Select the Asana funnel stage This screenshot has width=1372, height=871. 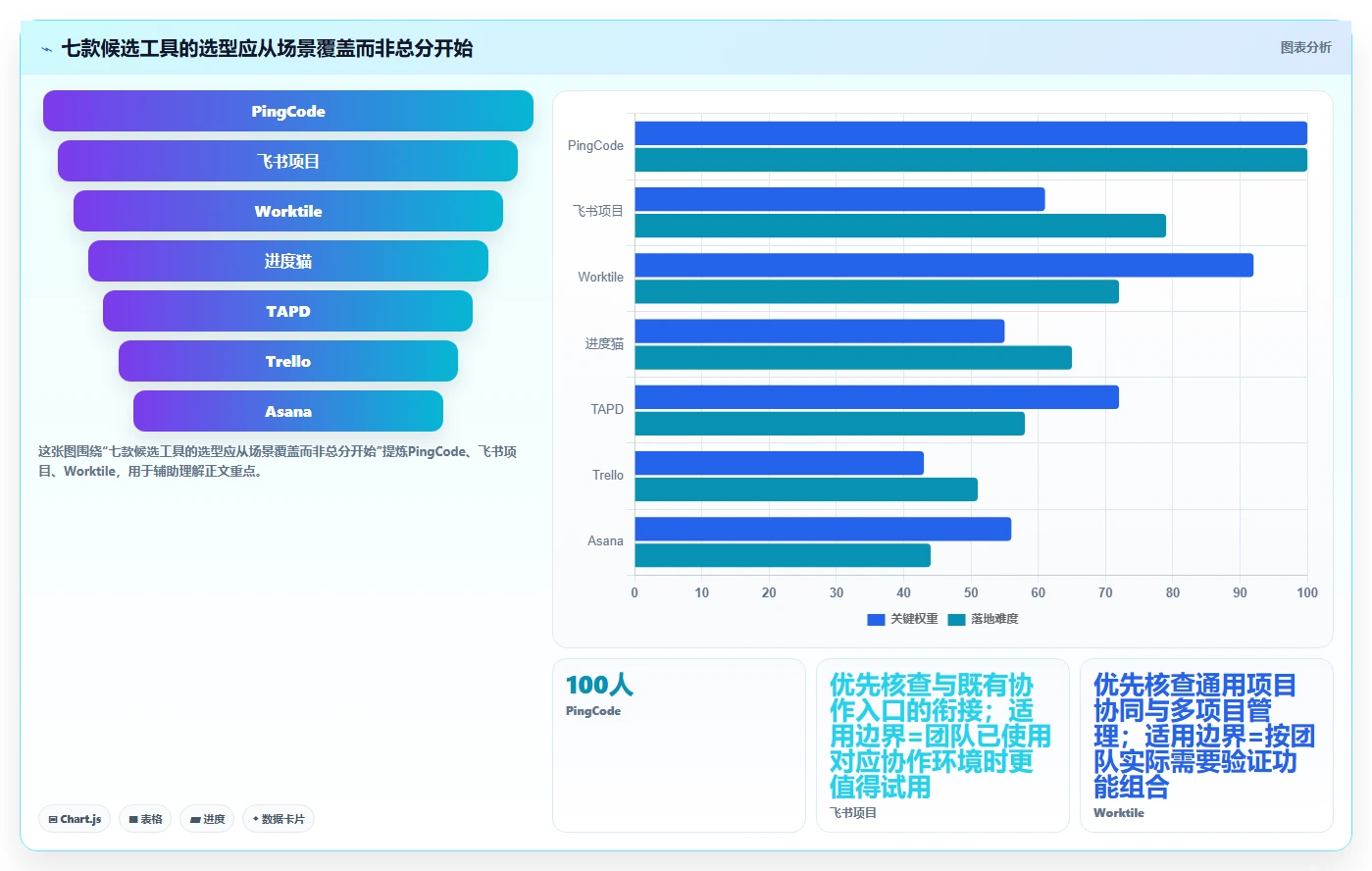click(288, 411)
